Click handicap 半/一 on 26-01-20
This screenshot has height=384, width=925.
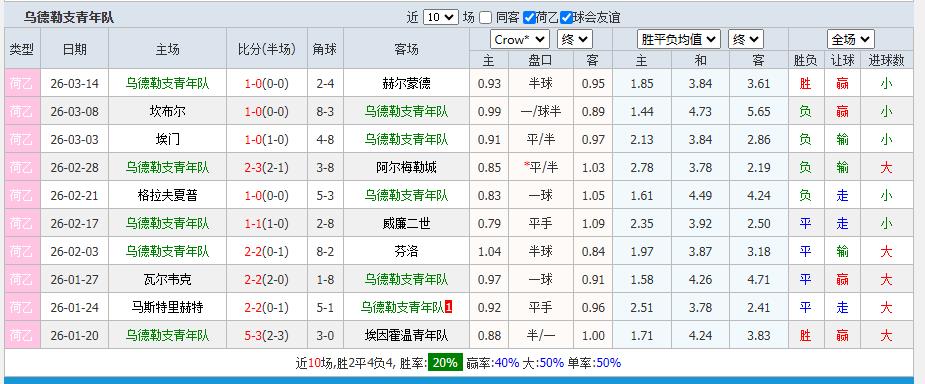click(541, 336)
